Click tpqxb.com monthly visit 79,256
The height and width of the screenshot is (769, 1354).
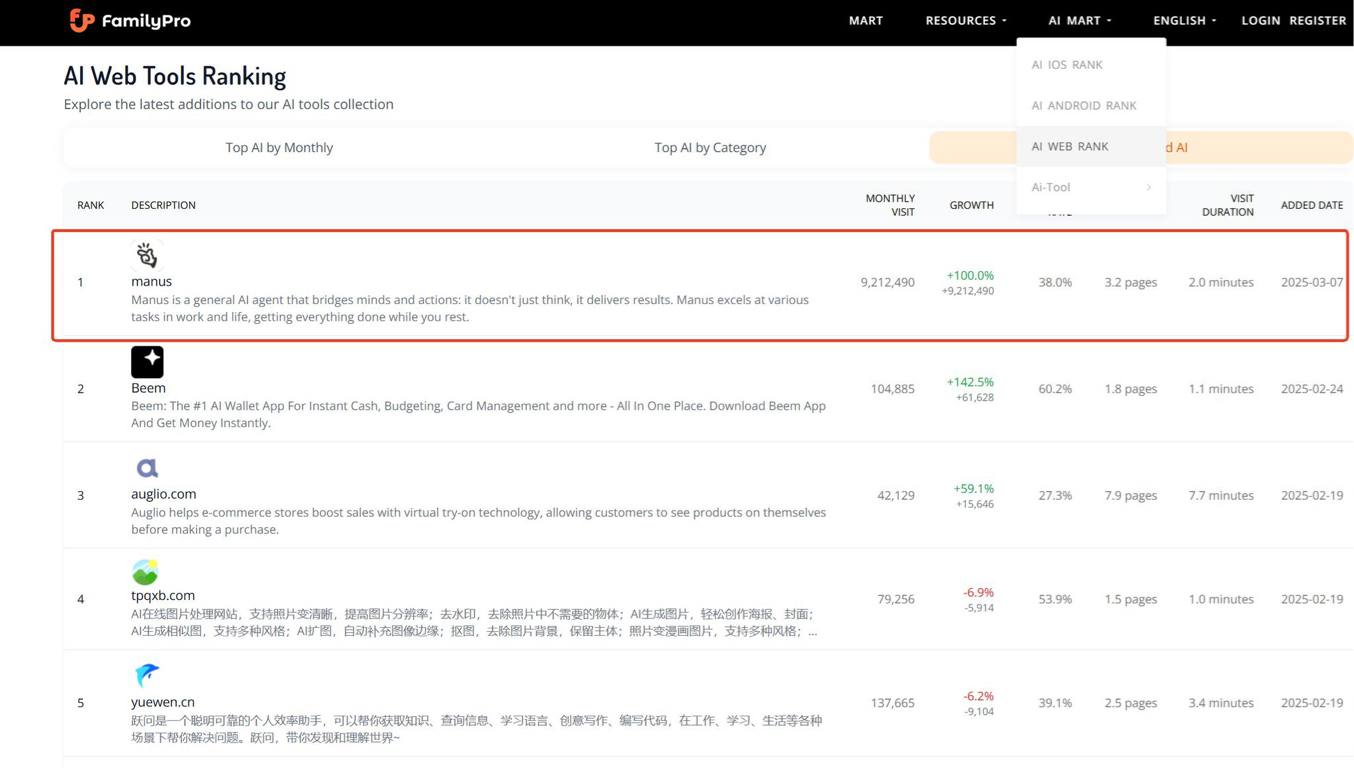click(896, 599)
